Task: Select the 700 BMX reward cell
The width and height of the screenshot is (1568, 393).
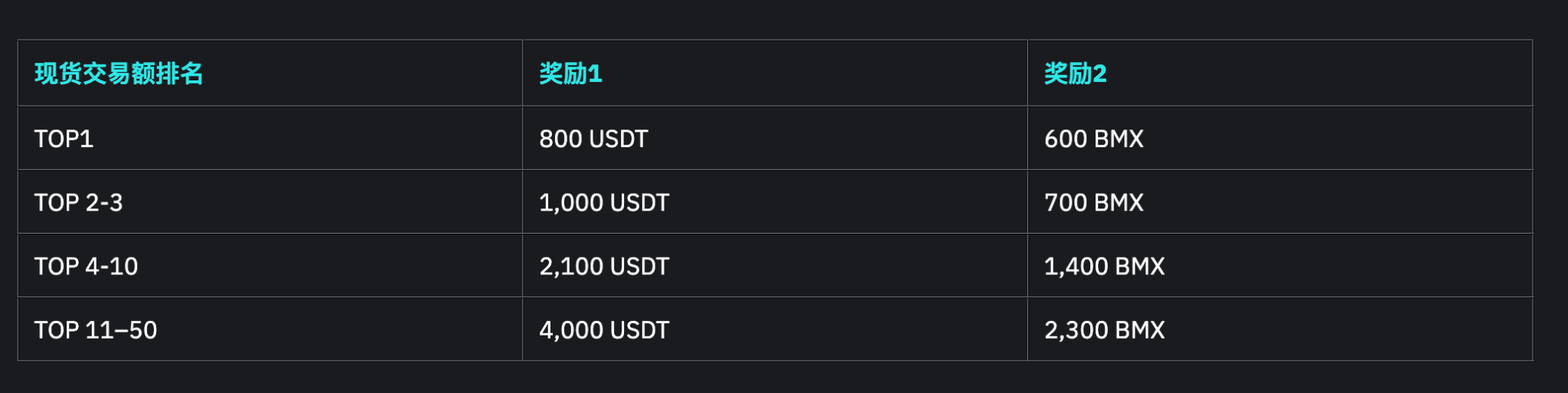Action: click(1093, 202)
